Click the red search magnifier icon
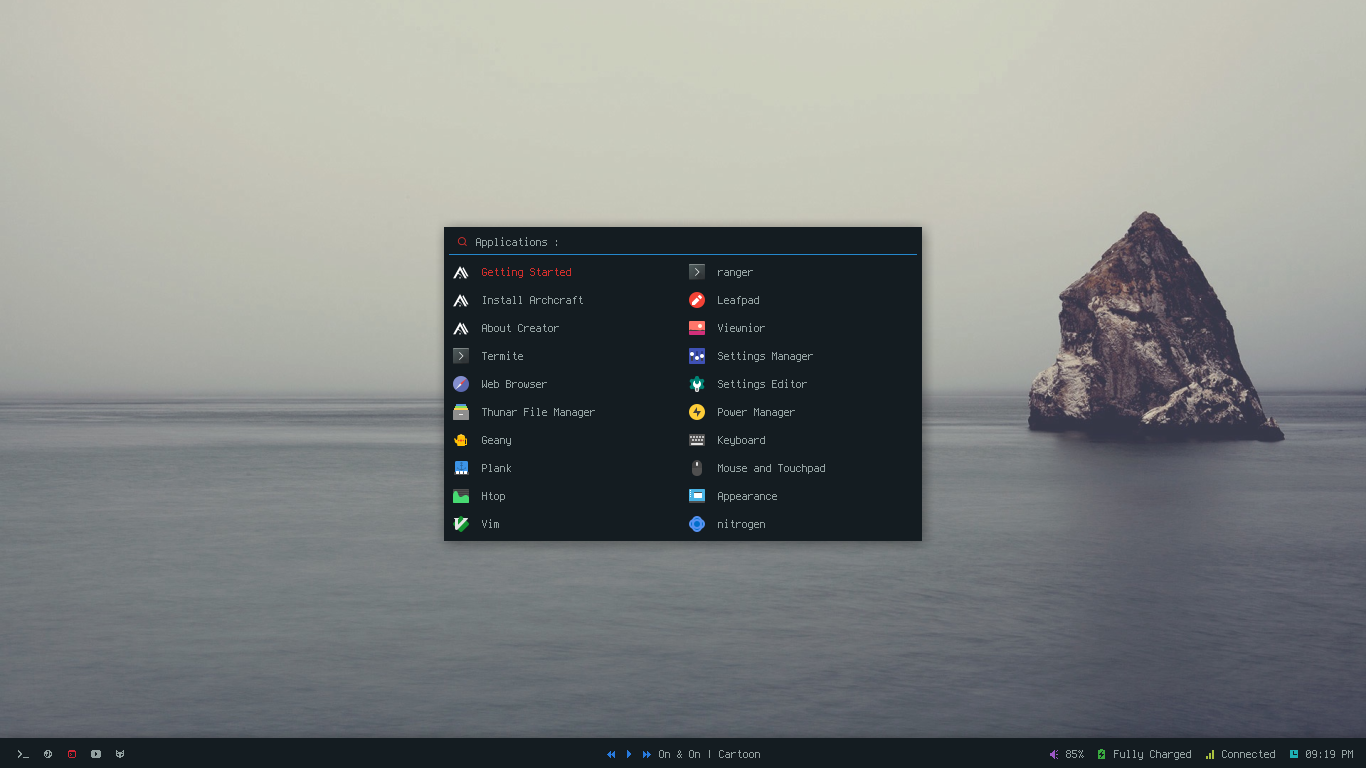 pyautogui.click(x=462, y=242)
